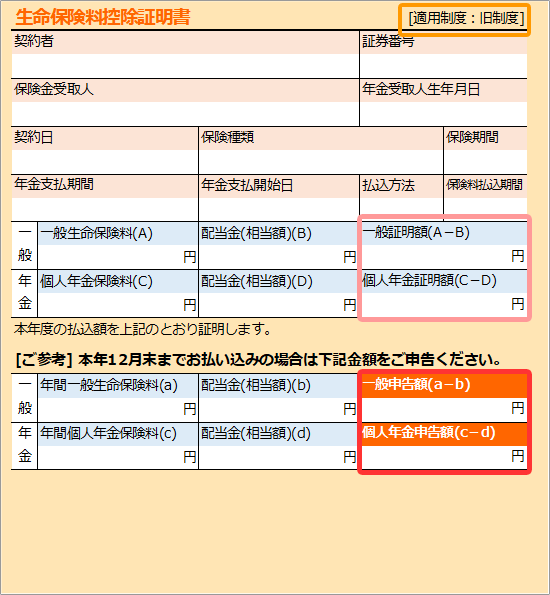Click the 配当金(相当額)(B) header
550x595 pixels.
[x=256, y=233]
